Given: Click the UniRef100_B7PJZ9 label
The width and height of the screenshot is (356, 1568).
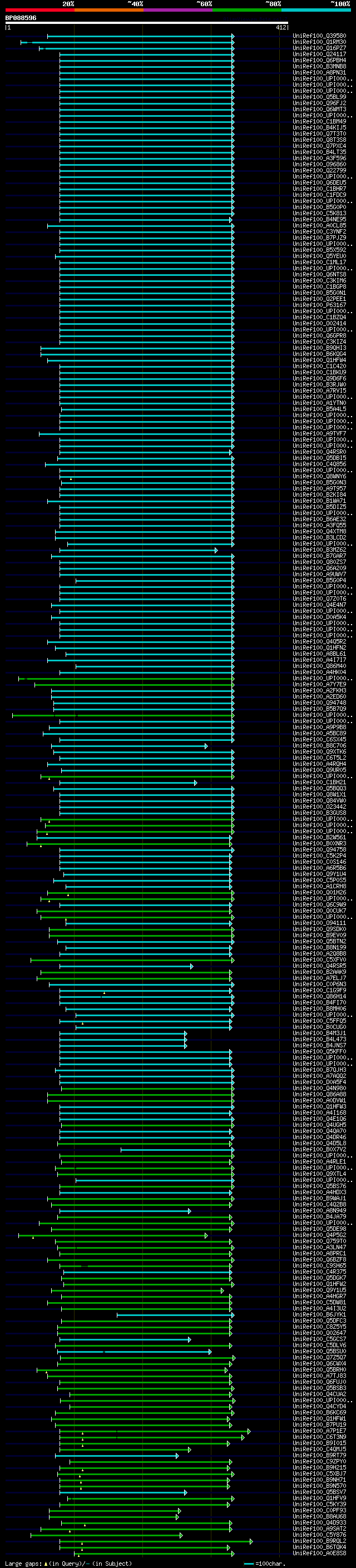Looking at the screenshot, I should (319, 238).
